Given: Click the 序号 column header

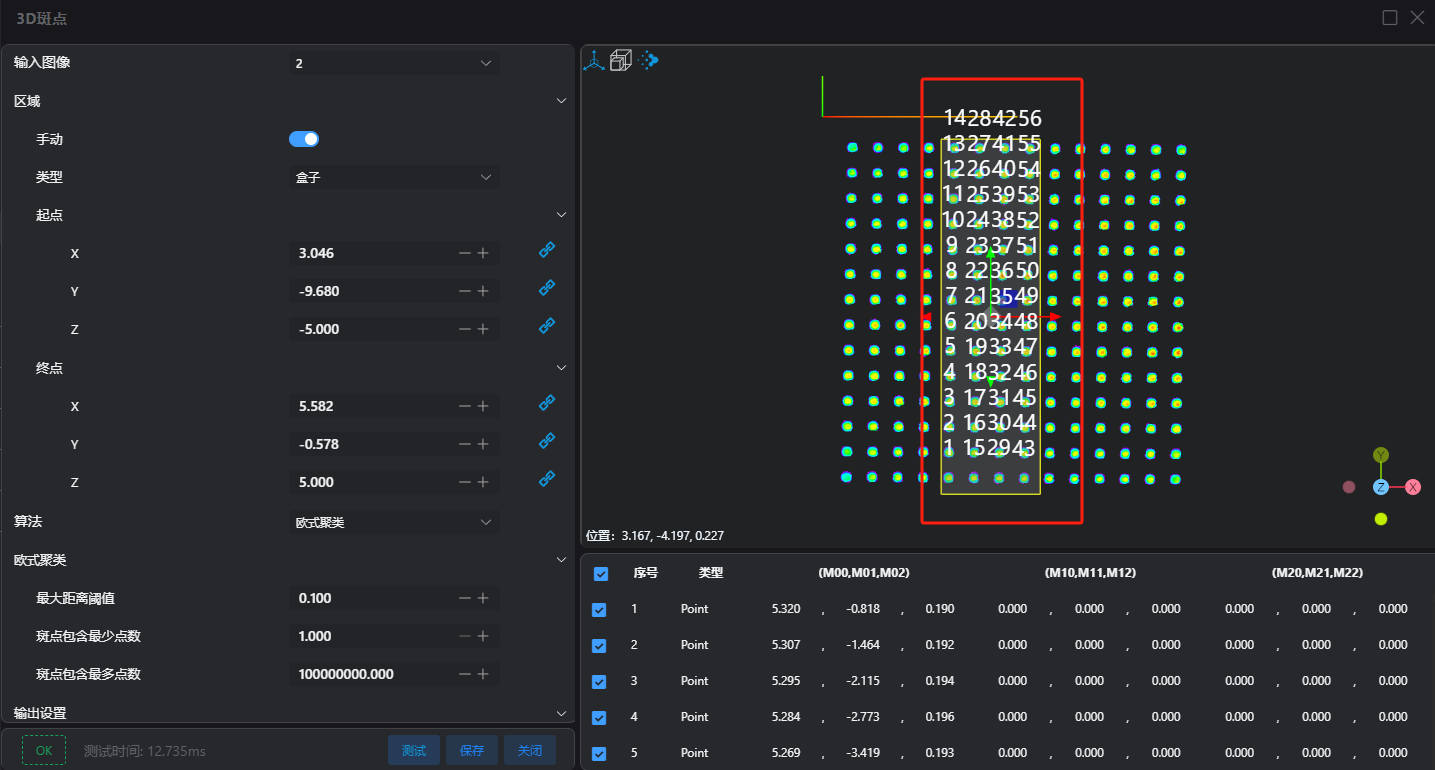Looking at the screenshot, I should [x=646, y=573].
